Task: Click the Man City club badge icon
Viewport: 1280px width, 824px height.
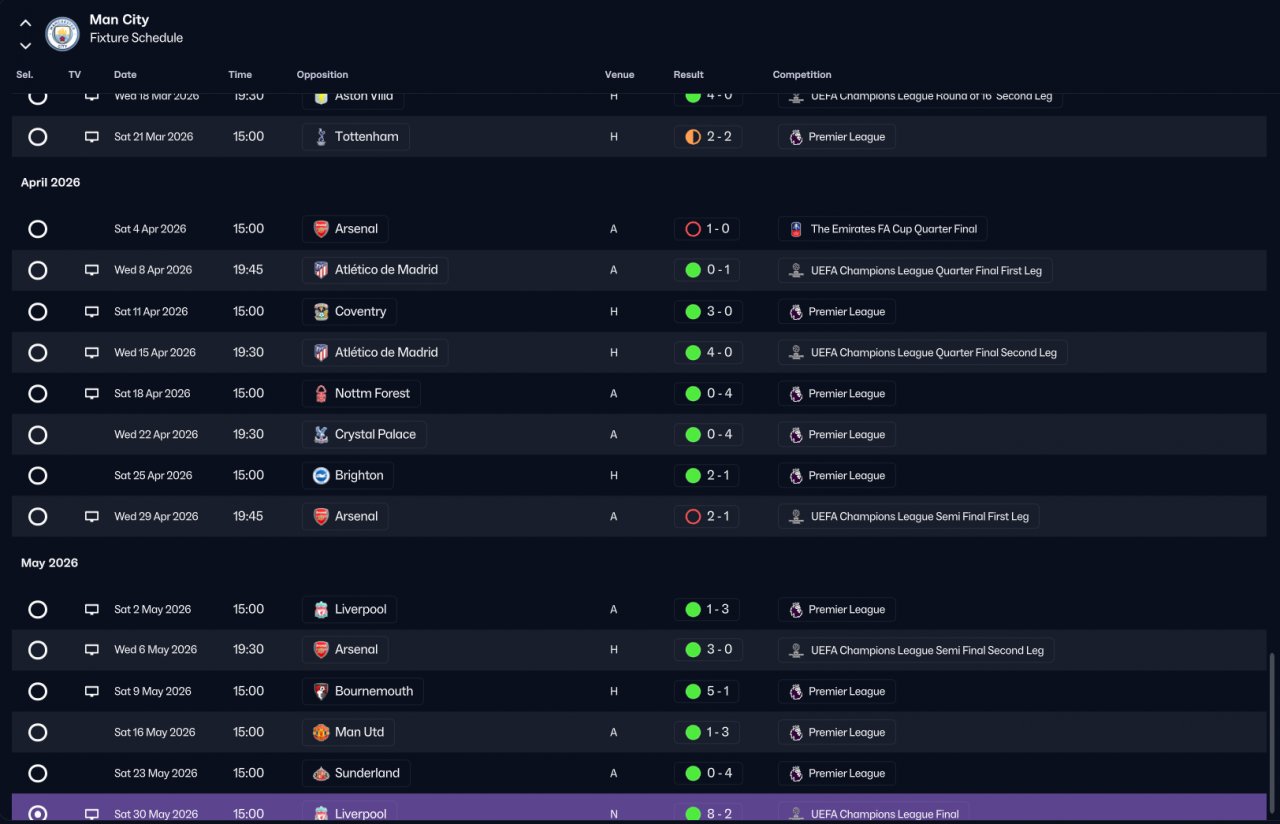Action: pyautogui.click(x=63, y=34)
